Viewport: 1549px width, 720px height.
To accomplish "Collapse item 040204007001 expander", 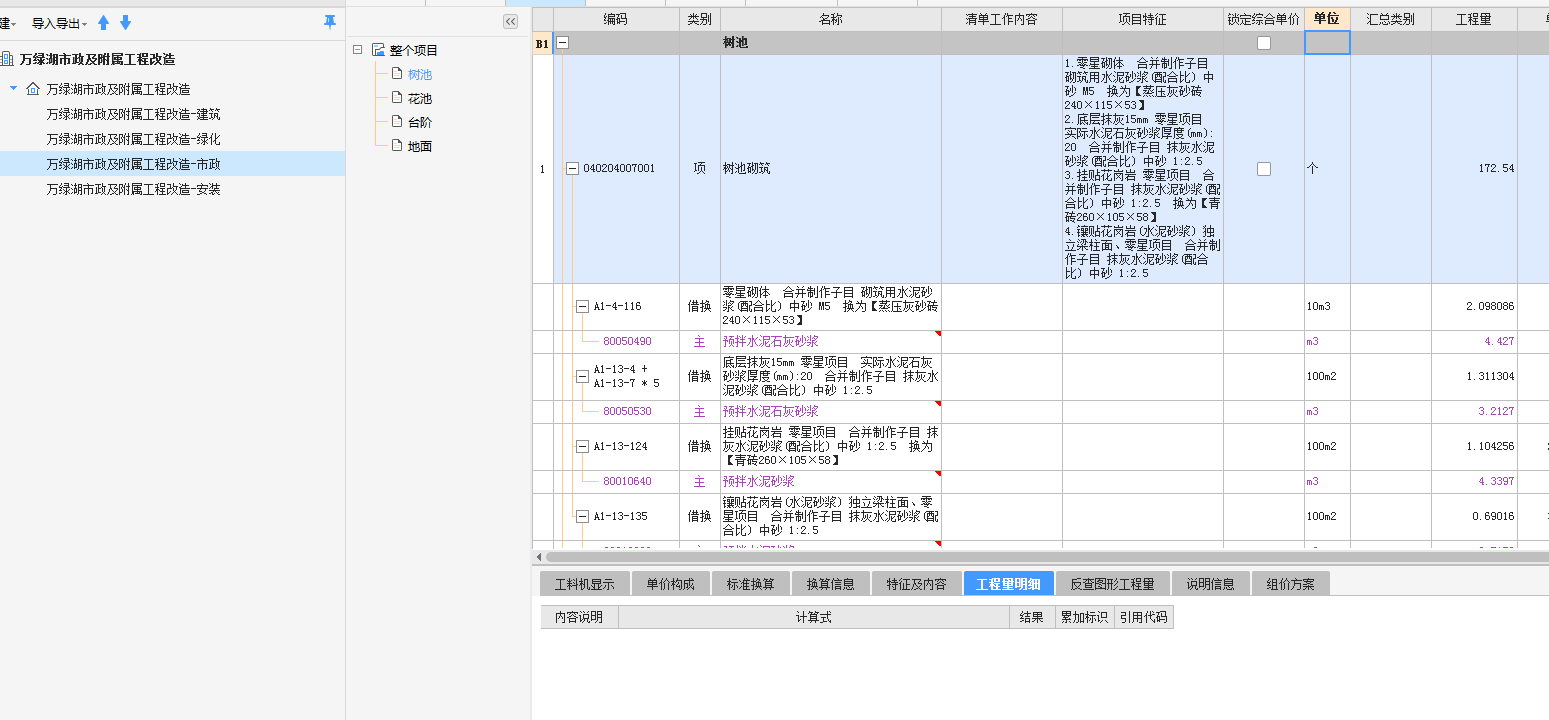I will (573, 168).
